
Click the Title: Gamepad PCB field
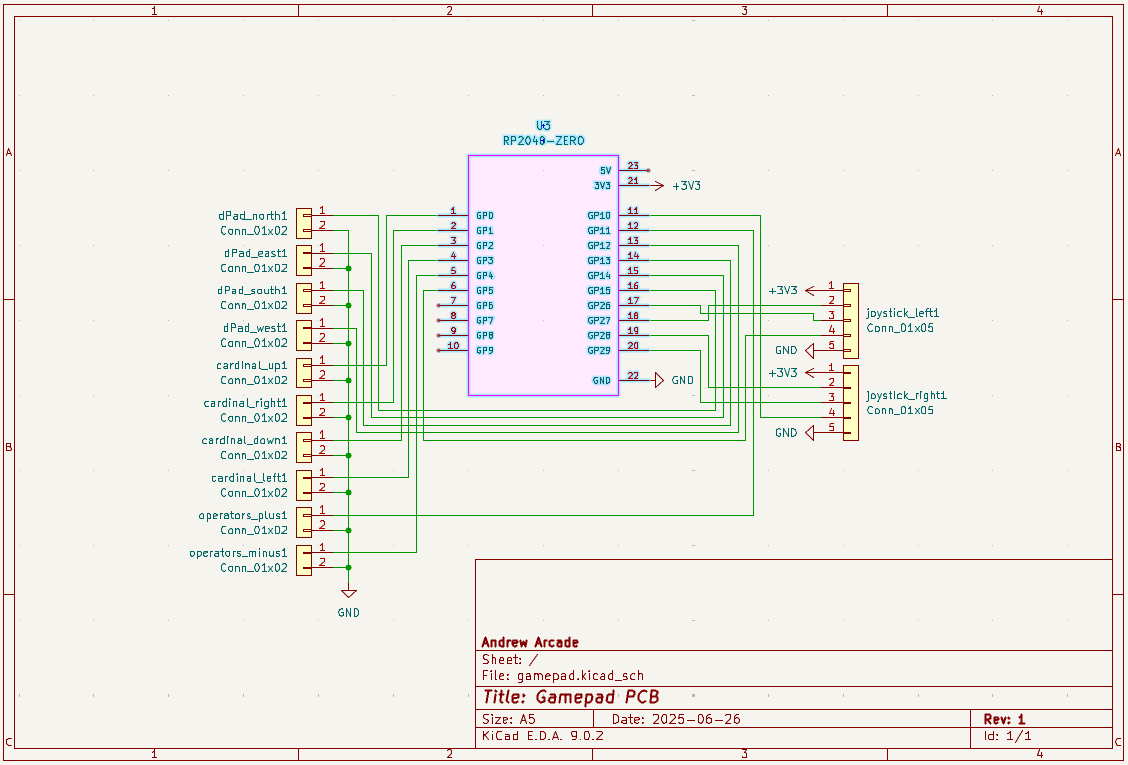click(x=570, y=697)
